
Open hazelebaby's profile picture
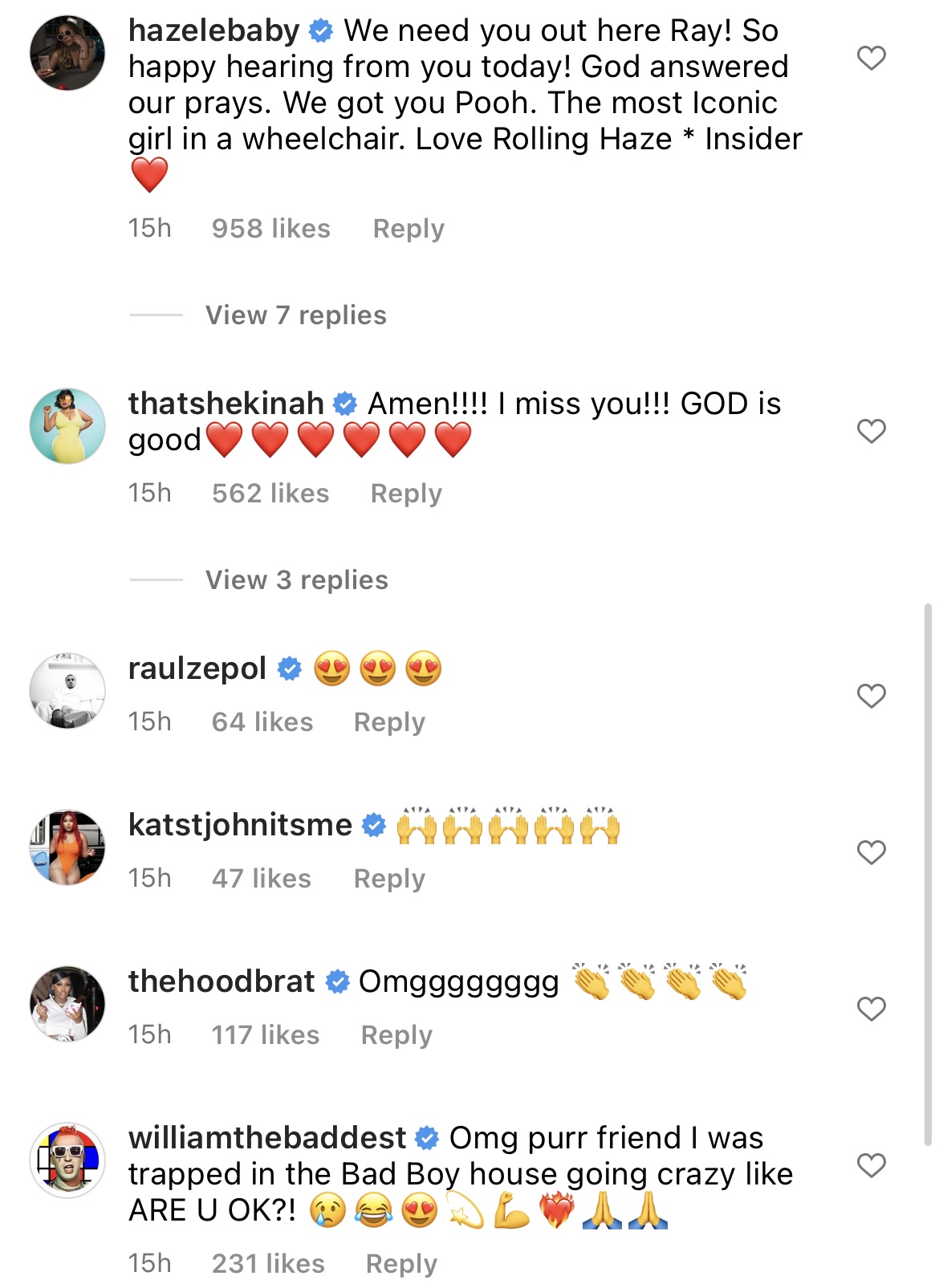(x=67, y=53)
